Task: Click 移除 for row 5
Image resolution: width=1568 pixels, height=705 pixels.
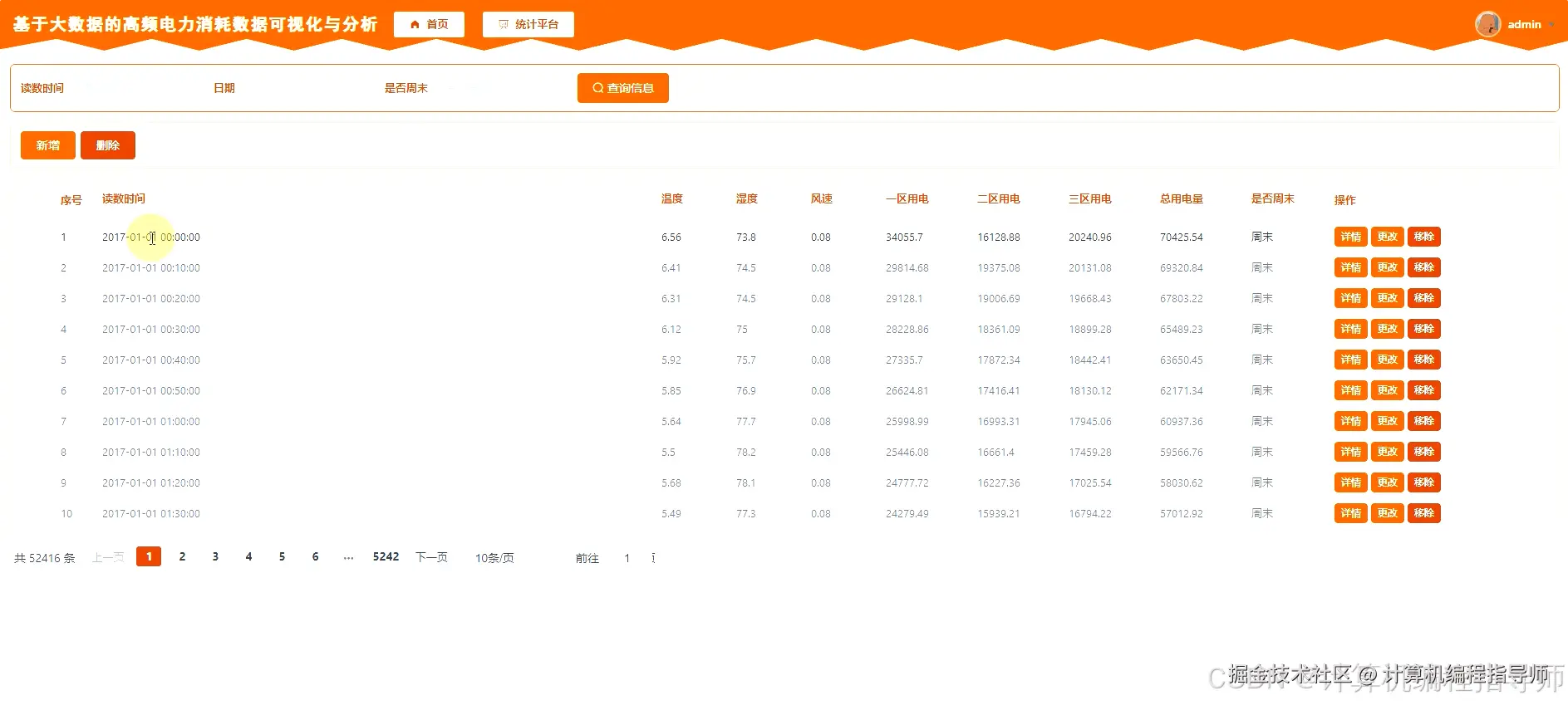Action: [x=1424, y=360]
